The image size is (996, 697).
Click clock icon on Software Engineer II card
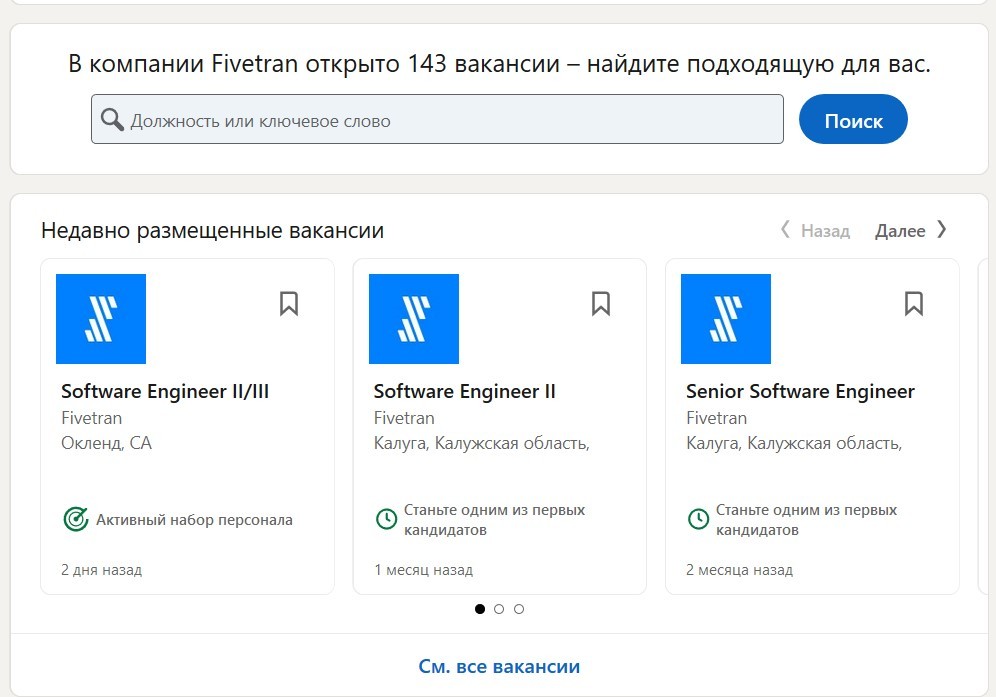coord(386,519)
